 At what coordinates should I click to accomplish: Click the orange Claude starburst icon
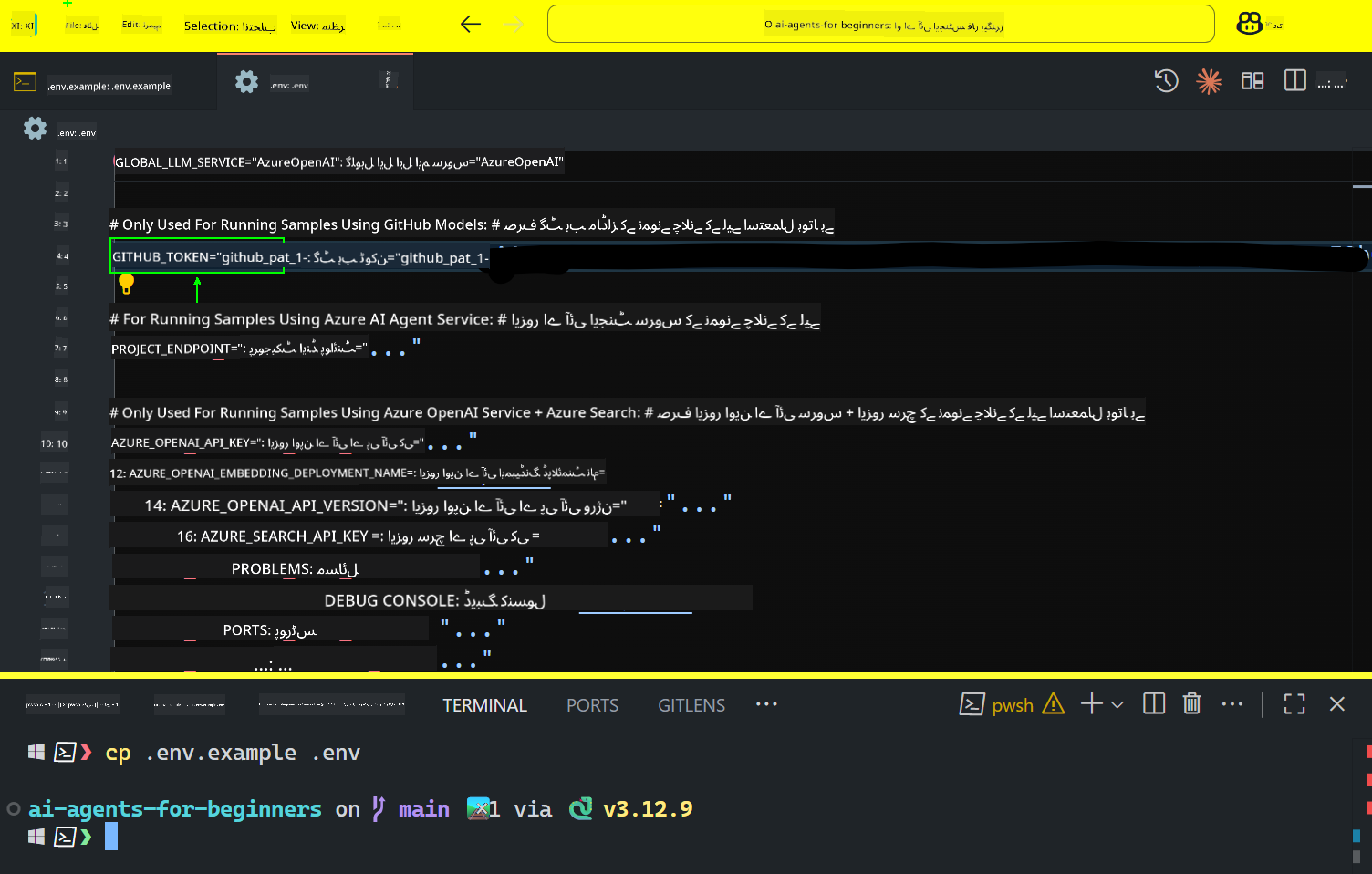pyautogui.click(x=1209, y=81)
